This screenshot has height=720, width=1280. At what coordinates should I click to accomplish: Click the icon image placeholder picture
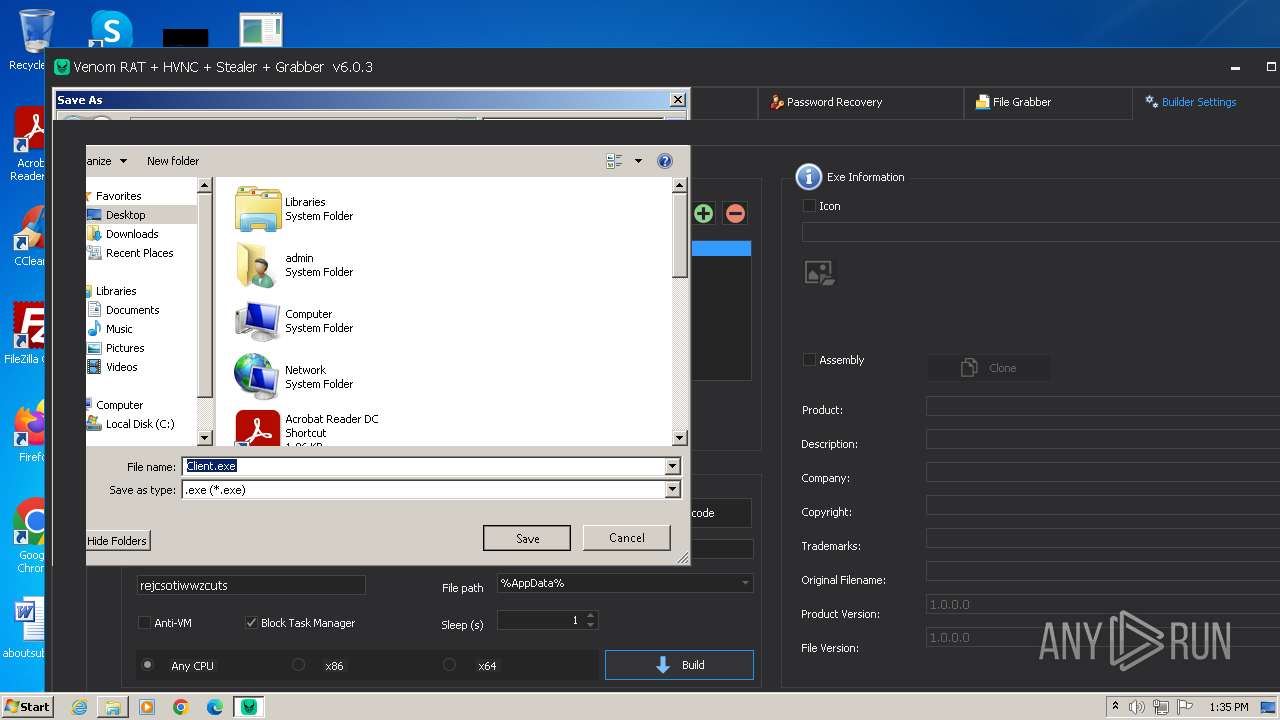click(x=820, y=273)
